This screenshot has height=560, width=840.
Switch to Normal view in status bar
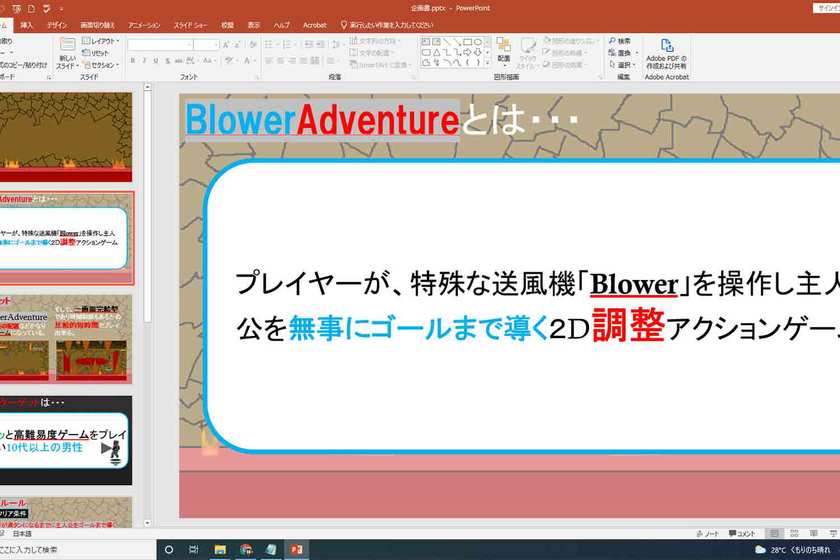pos(775,534)
